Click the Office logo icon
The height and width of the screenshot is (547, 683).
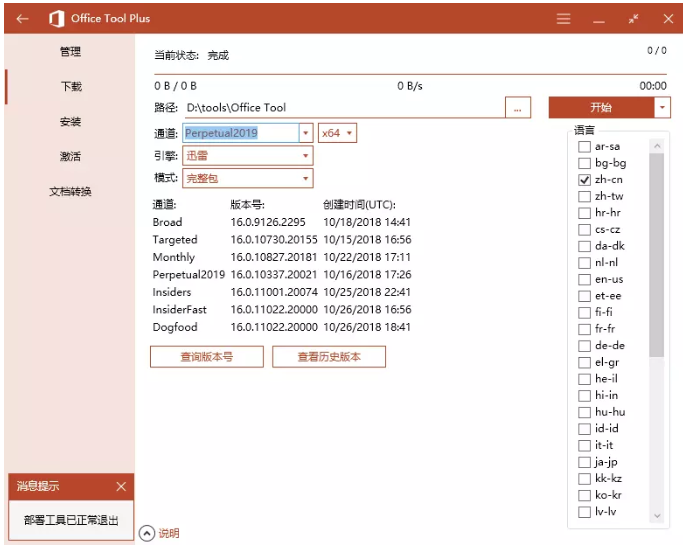pyautogui.click(x=56, y=19)
